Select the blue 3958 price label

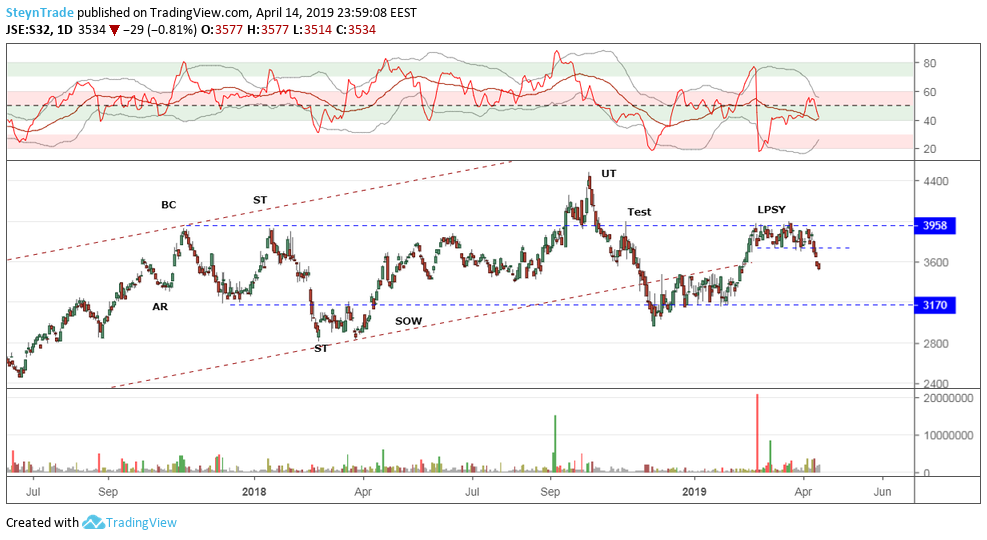pos(934,225)
